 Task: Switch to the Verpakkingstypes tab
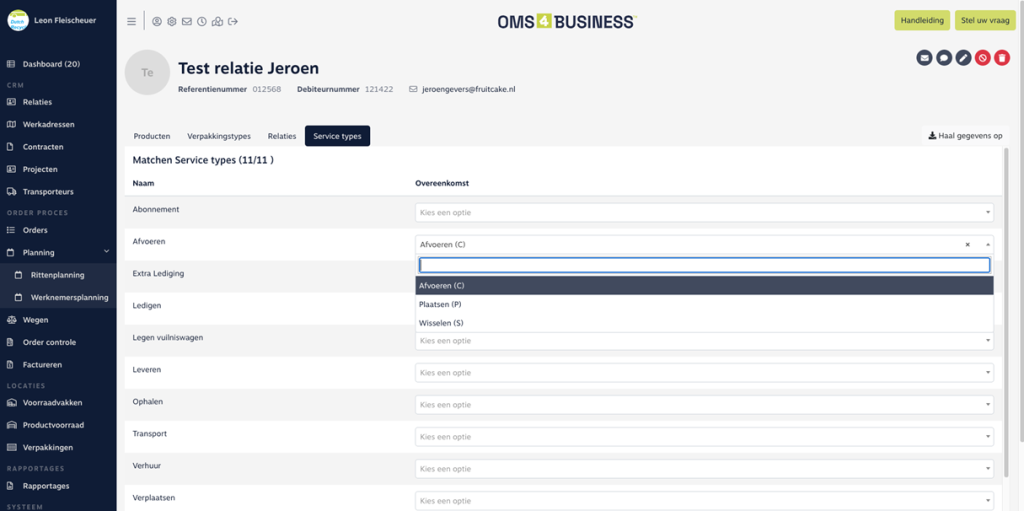(x=219, y=136)
